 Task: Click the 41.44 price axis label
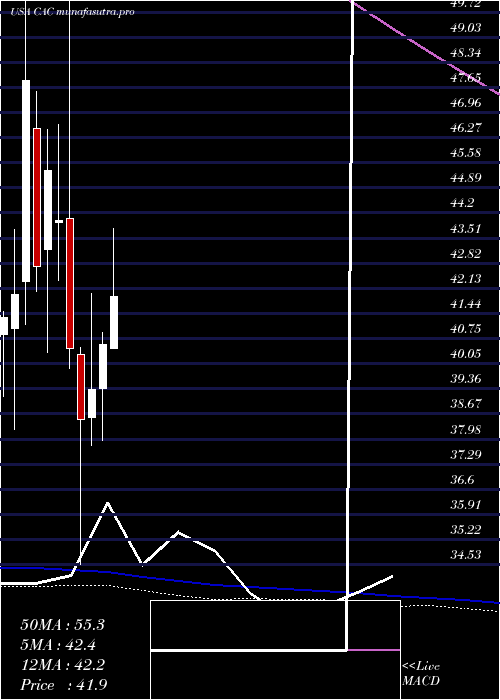coord(466,304)
